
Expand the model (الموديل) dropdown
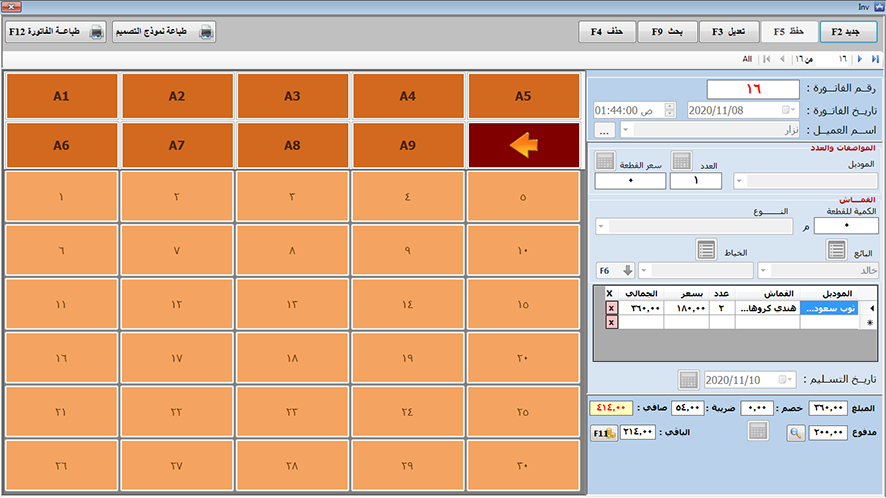[x=741, y=181]
